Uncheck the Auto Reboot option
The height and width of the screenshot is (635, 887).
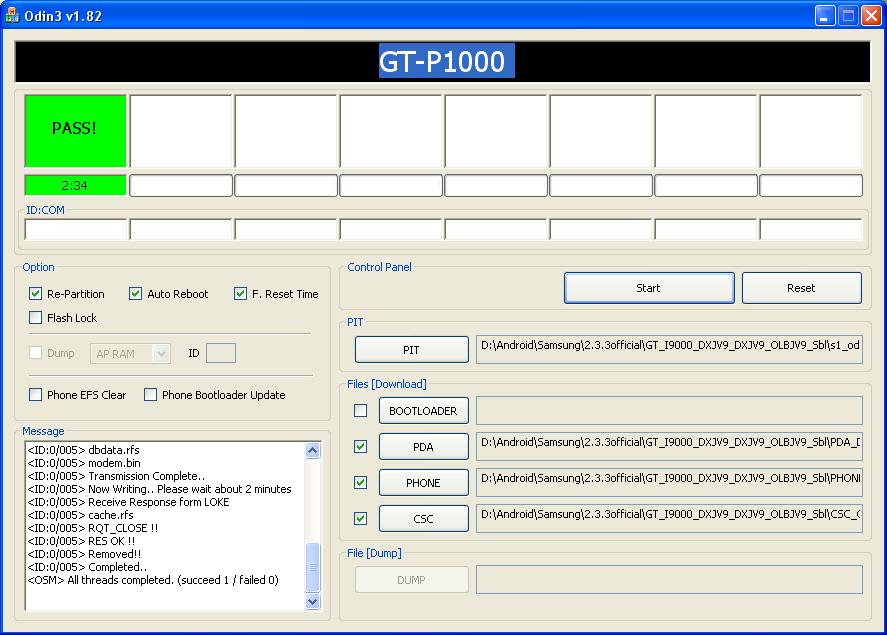click(x=135, y=293)
